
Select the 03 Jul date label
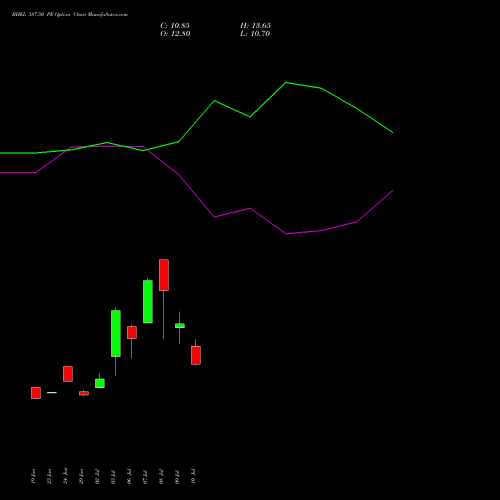click(113, 477)
